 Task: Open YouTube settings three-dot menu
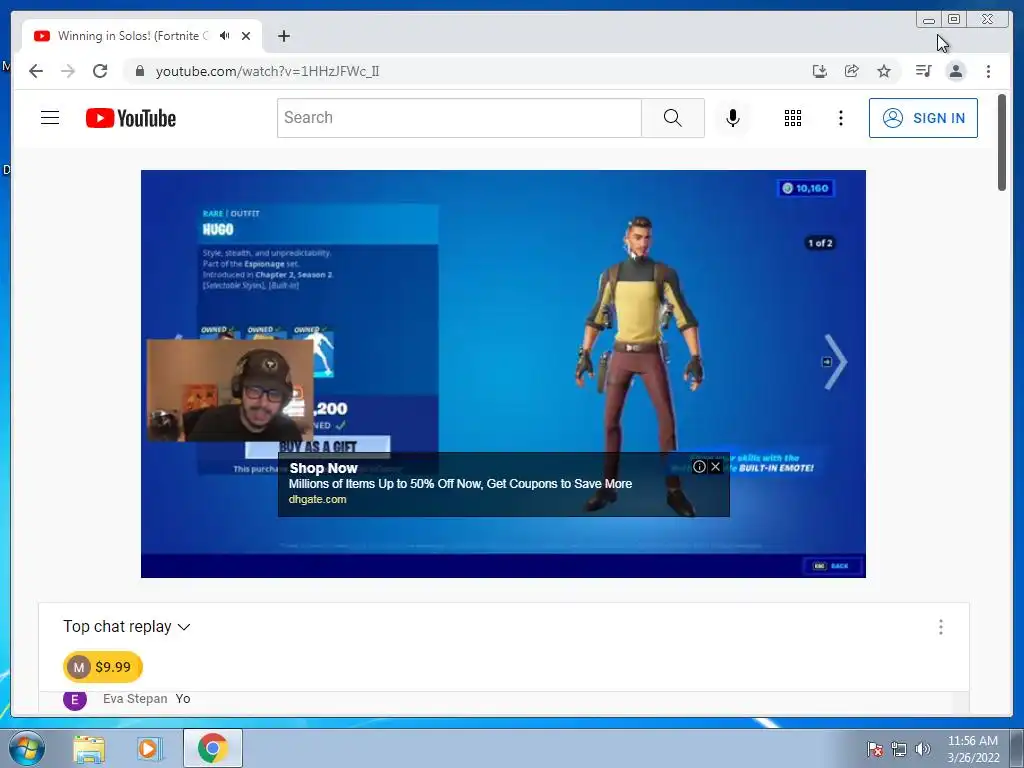pyautogui.click(x=840, y=118)
